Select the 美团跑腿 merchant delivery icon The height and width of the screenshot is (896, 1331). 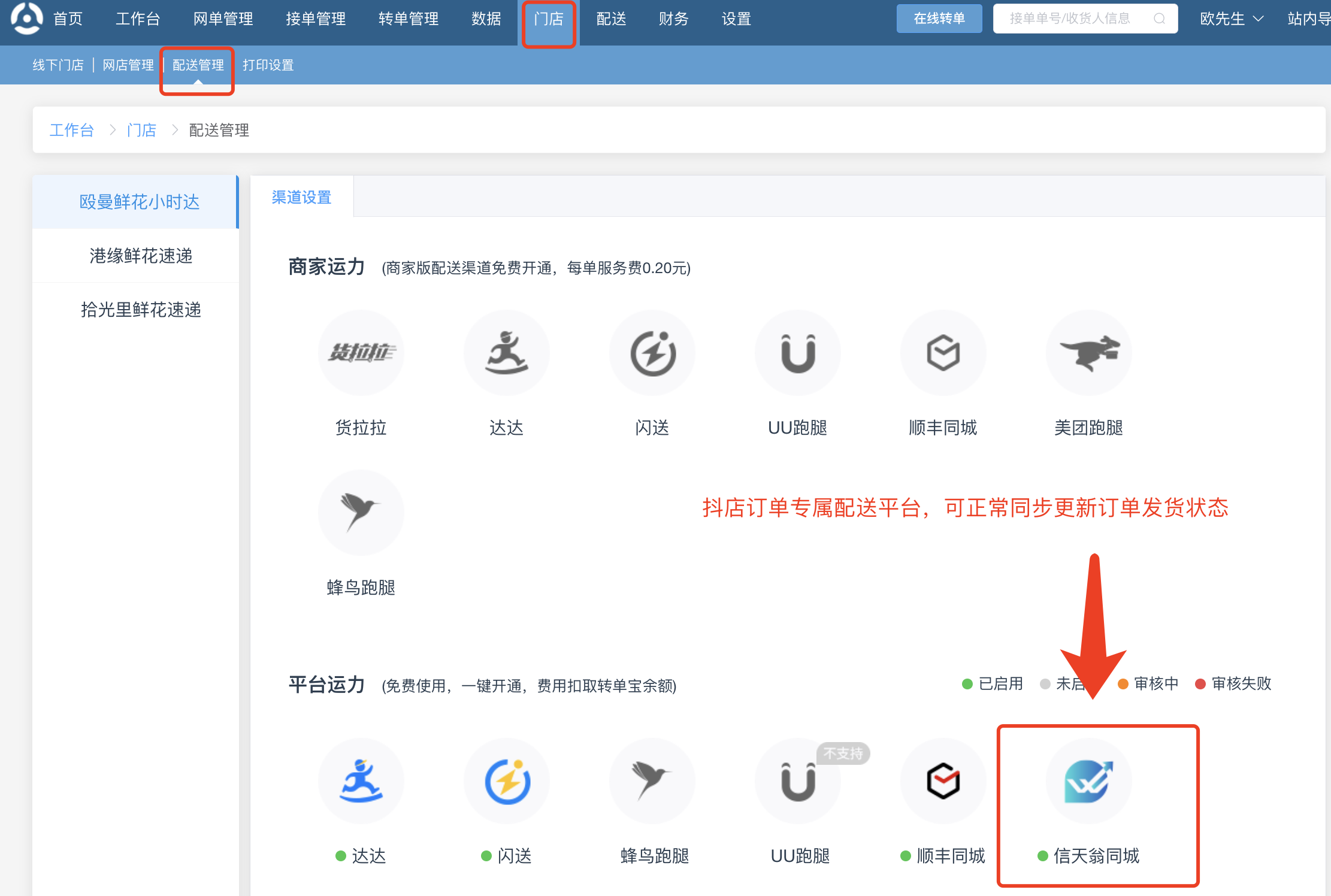point(1089,353)
